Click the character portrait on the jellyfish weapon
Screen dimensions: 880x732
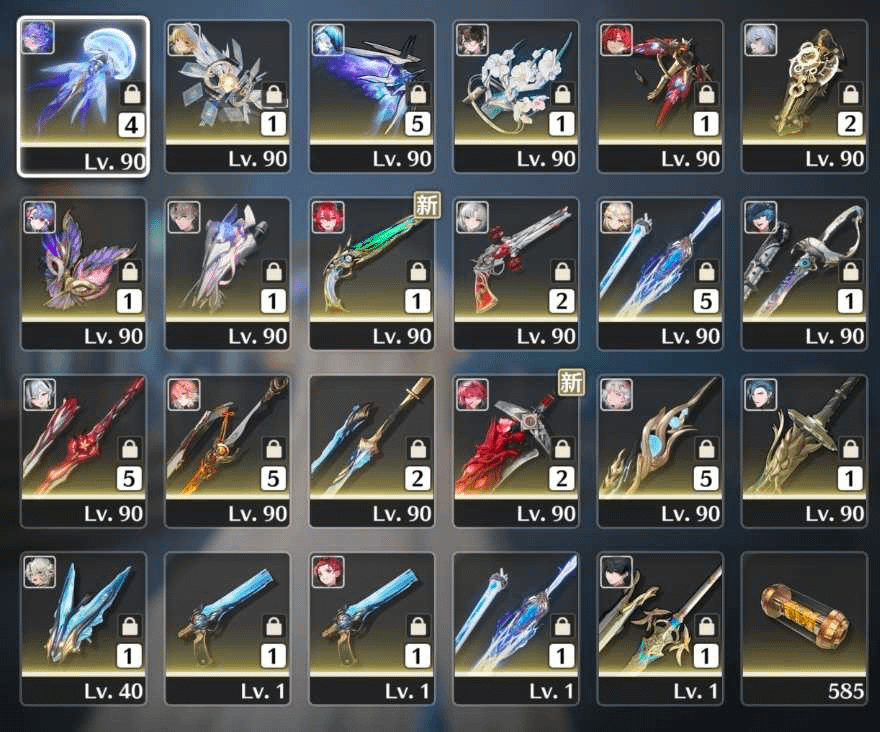[38, 38]
